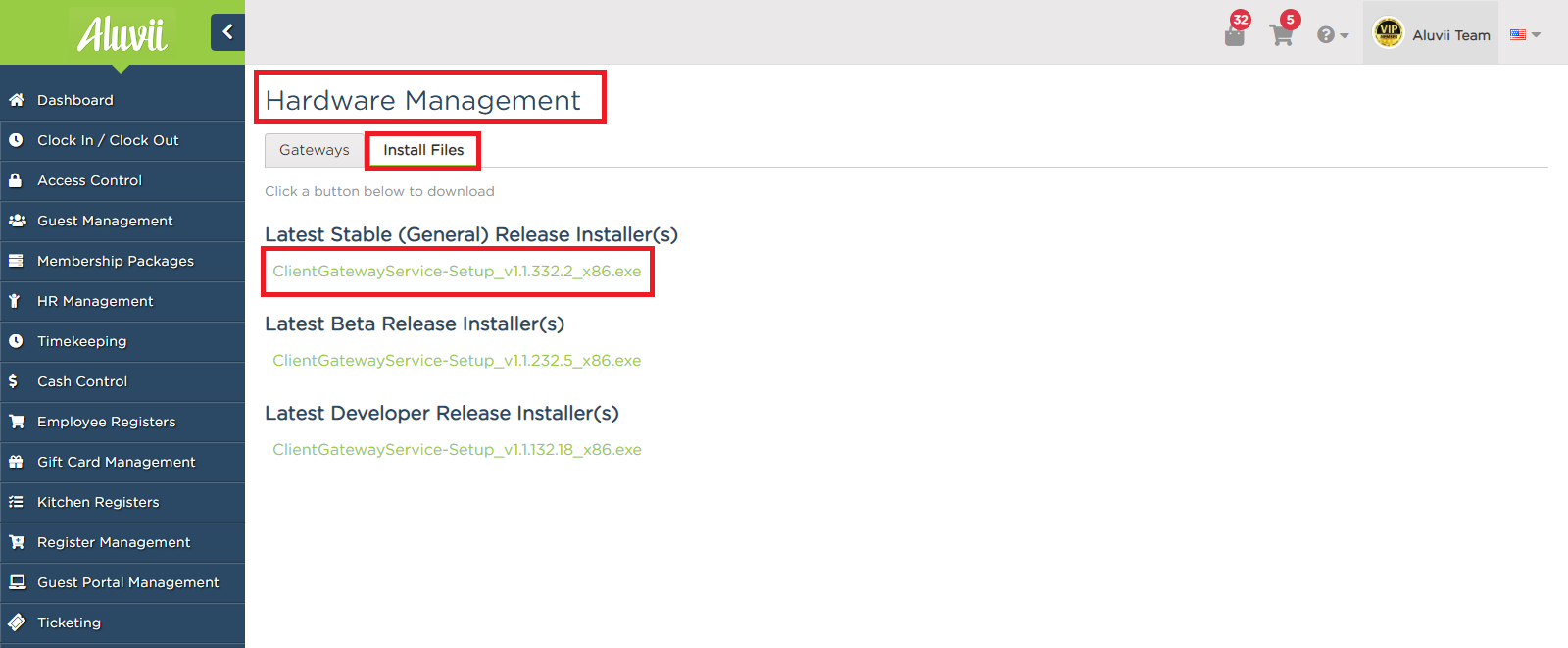Click the Ticketing ticket icon
Viewport: 1568px width, 648px height.
tap(17, 623)
